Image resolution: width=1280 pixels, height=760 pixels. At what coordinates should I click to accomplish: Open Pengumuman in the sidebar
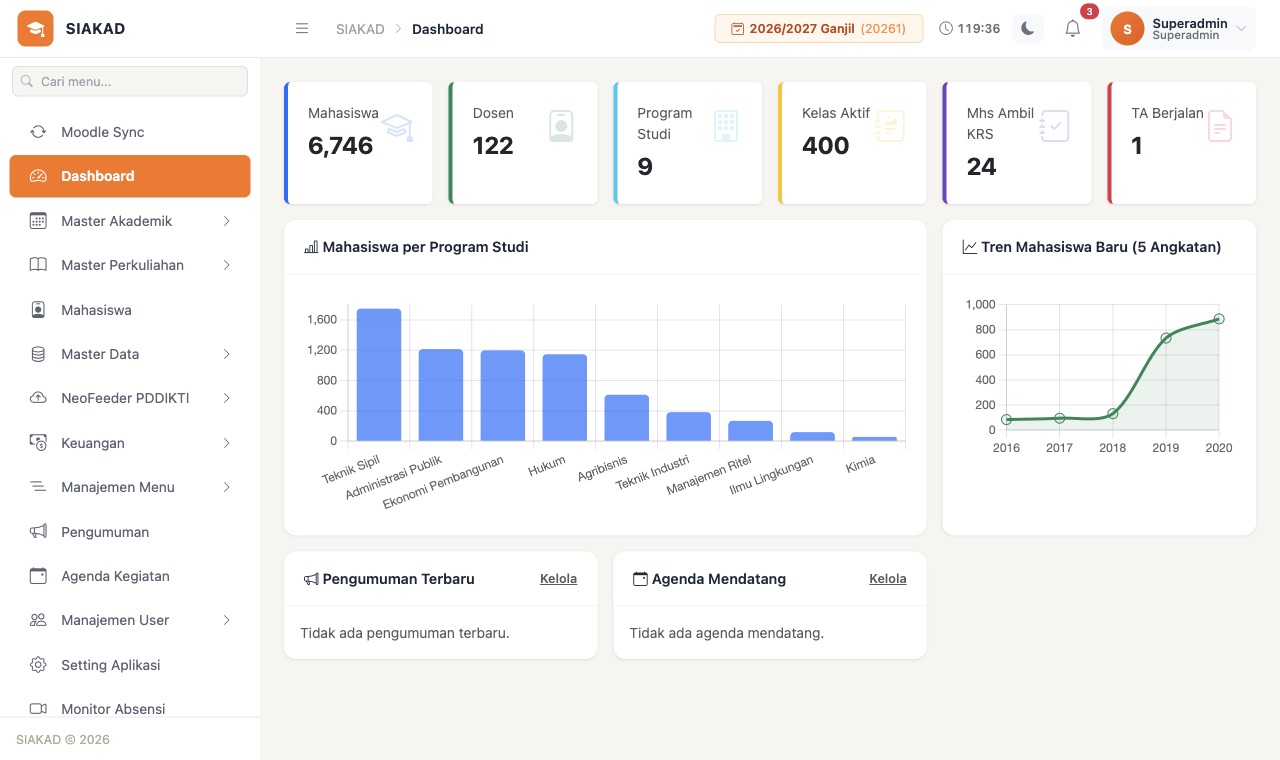[x=130, y=532]
